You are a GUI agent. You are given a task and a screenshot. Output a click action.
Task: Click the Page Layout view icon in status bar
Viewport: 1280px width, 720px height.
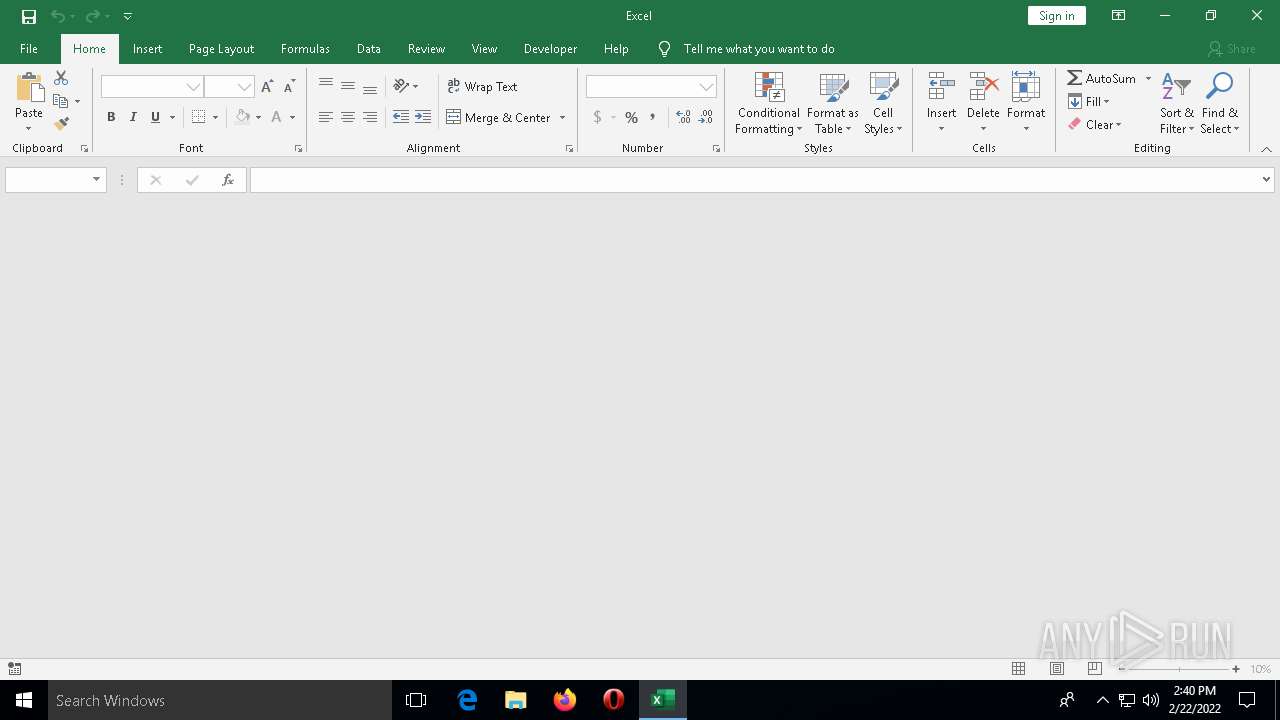click(x=1057, y=669)
